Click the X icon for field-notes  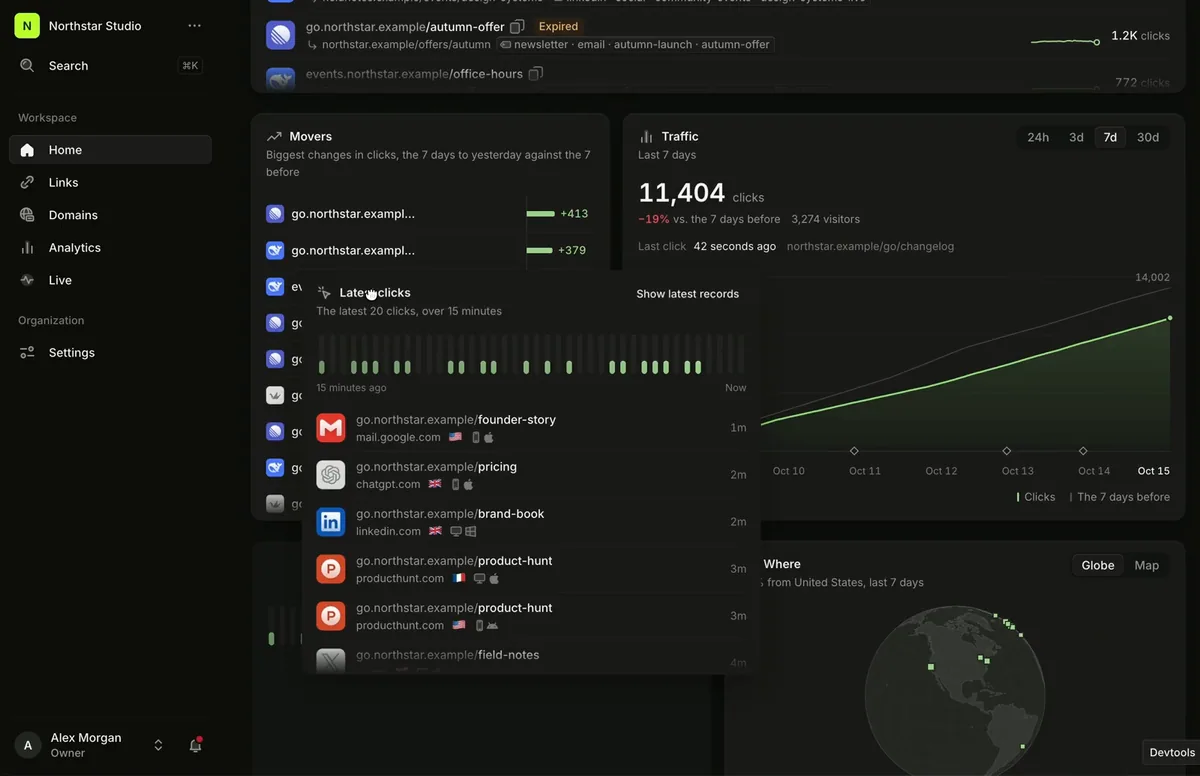coord(331,661)
